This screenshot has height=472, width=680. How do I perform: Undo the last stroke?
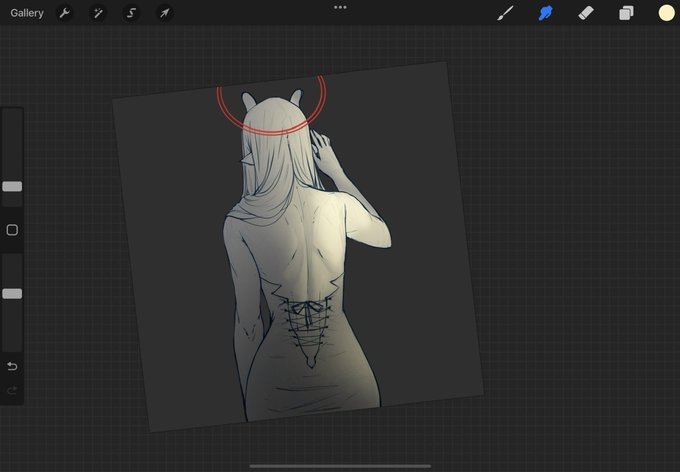(12, 367)
